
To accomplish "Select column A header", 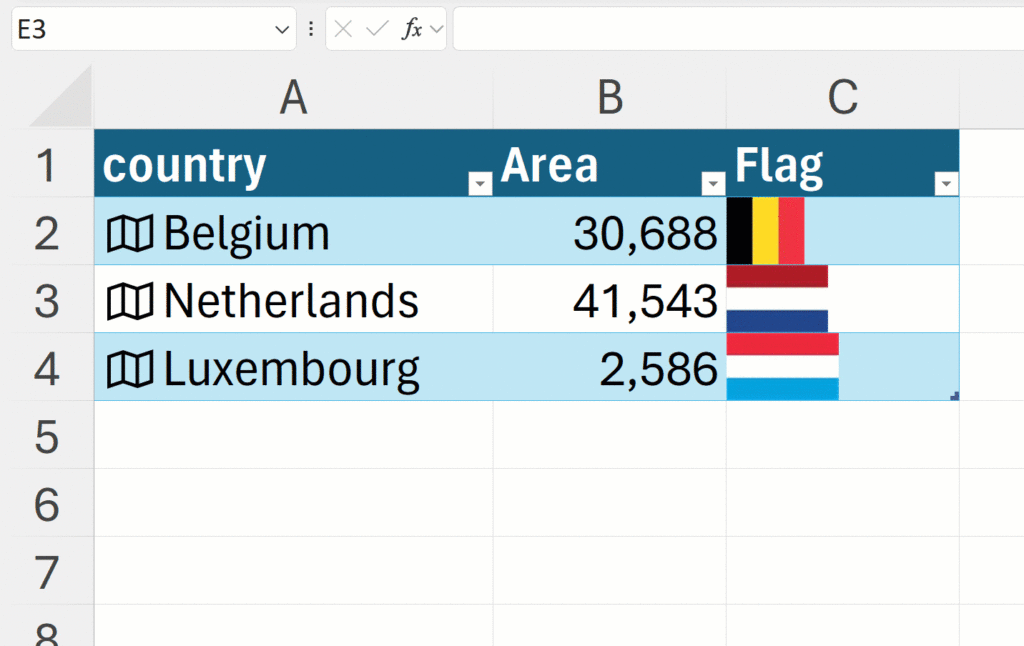I will click(293, 98).
